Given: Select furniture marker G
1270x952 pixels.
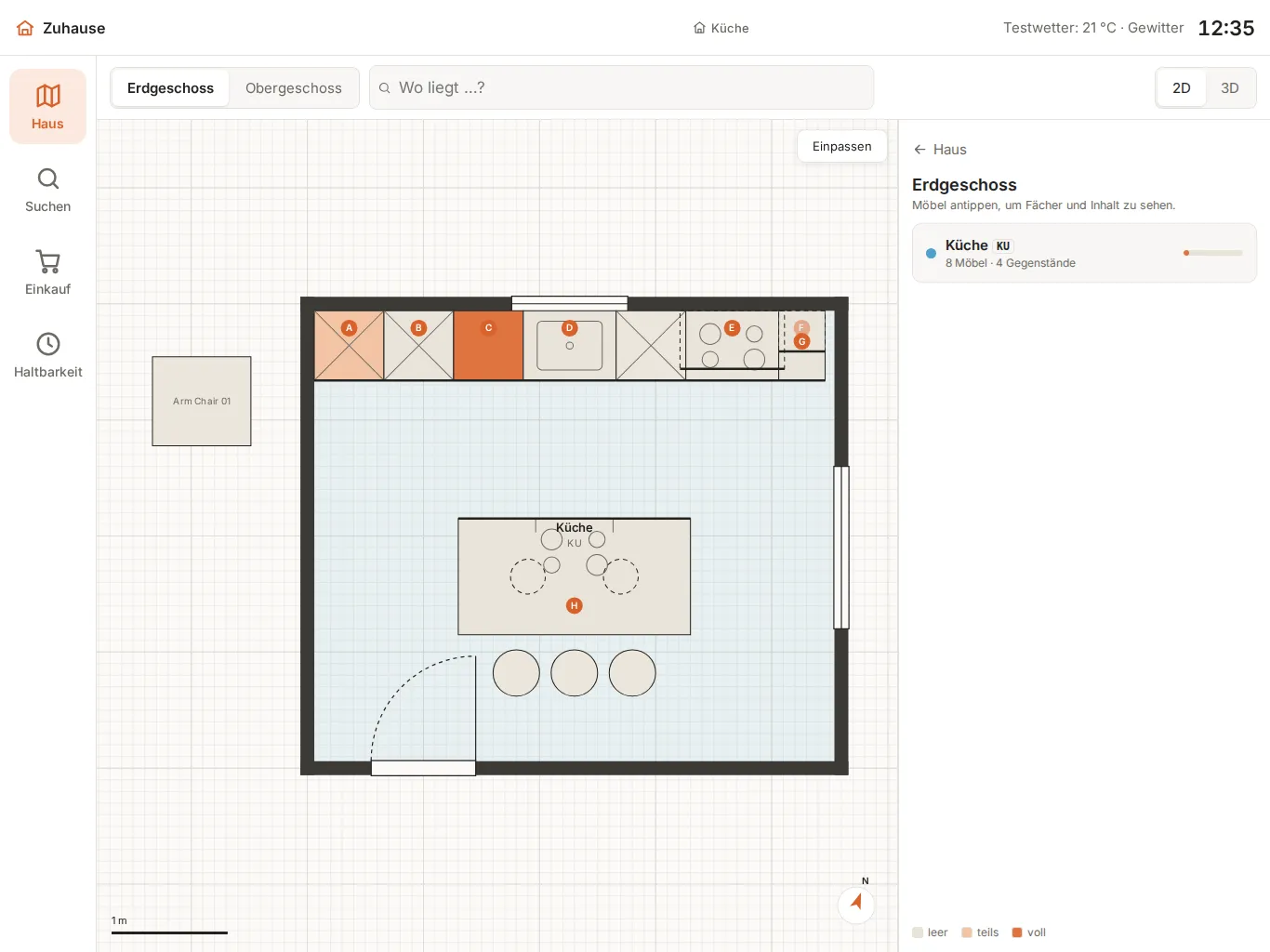Looking at the screenshot, I should tap(801, 341).
